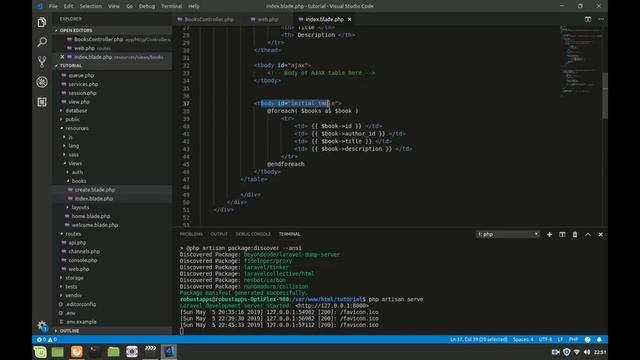Change encoding via UTF-8 status item
The height and width of the screenshot is (360, 640).
545,340
